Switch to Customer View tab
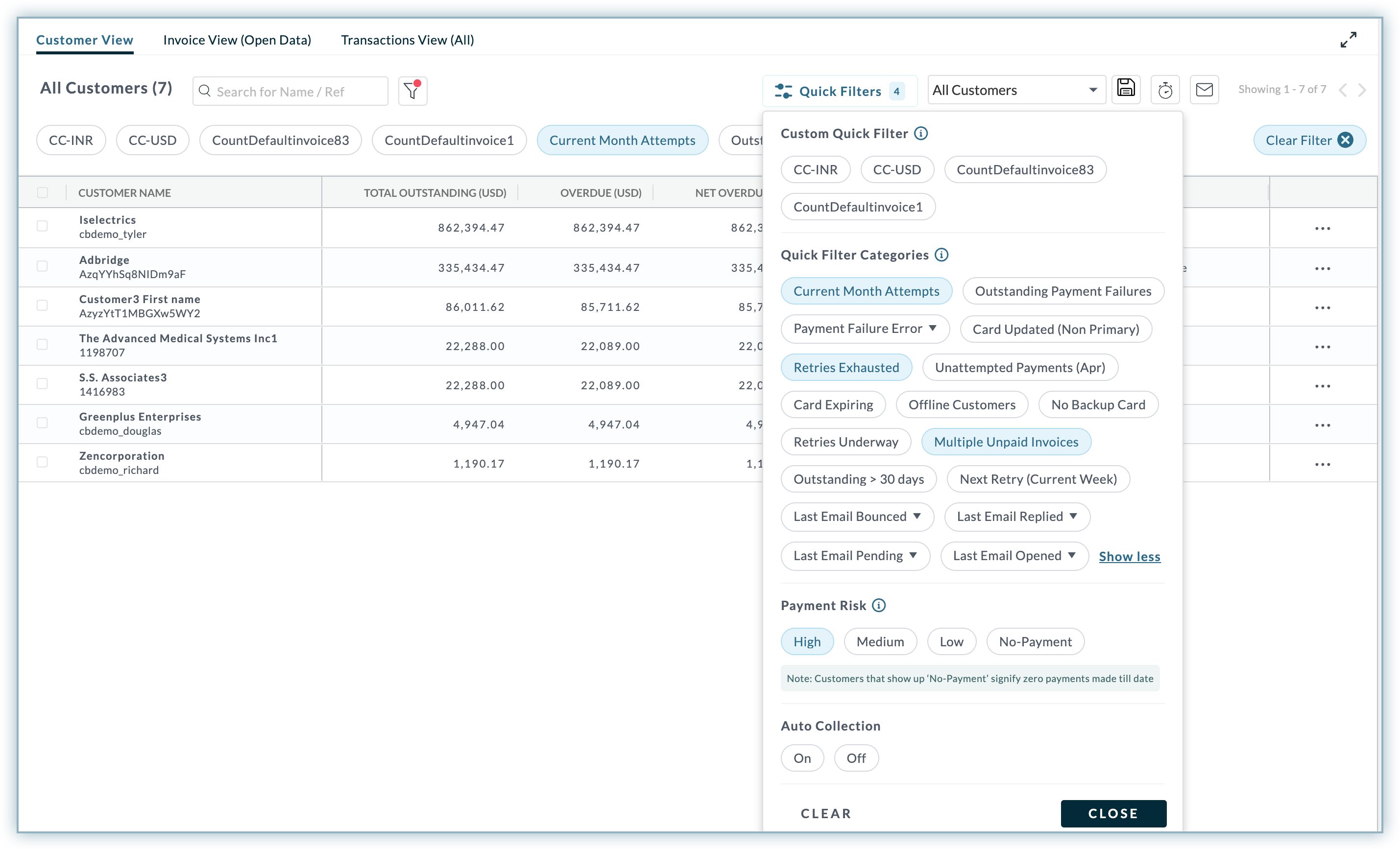 (85, 40)
